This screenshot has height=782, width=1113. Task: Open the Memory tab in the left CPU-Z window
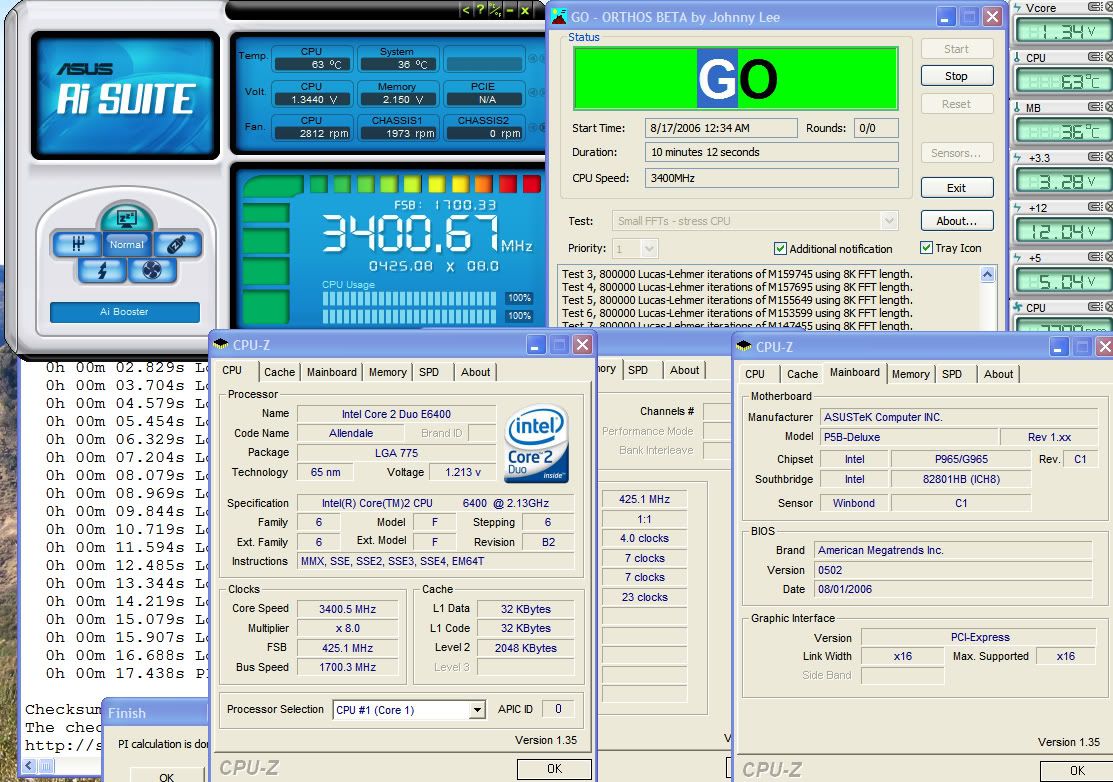point(388,373)
